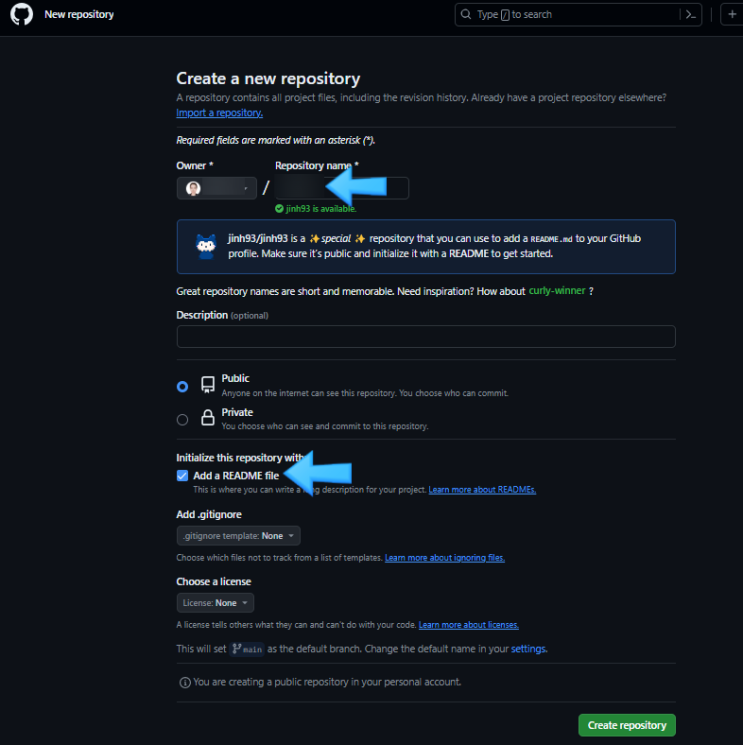Click the 'Create a new repository' heading

(x=268, y=78)
